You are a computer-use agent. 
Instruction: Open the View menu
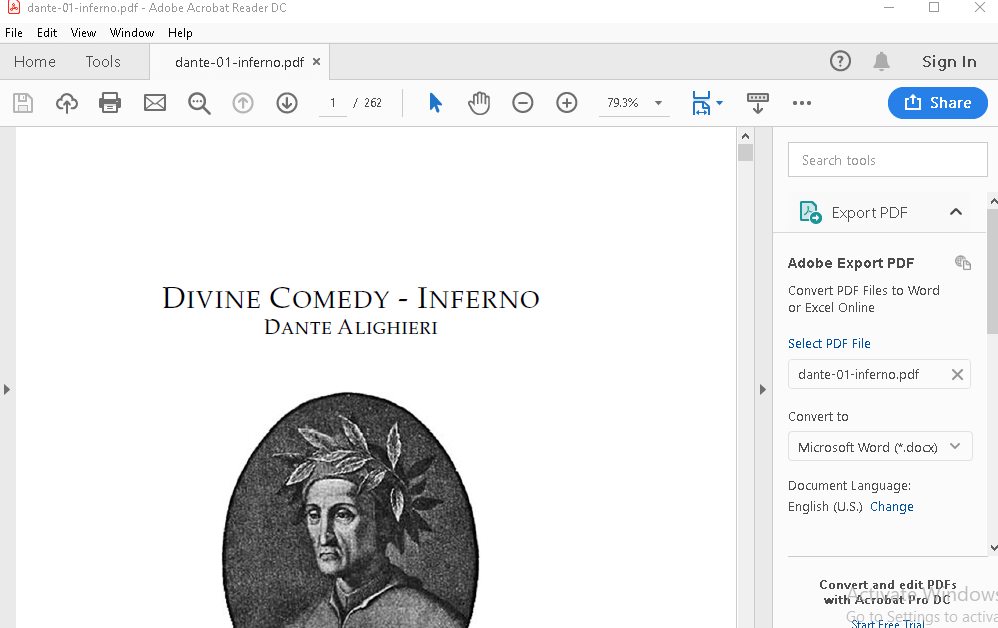coord(83,33)
